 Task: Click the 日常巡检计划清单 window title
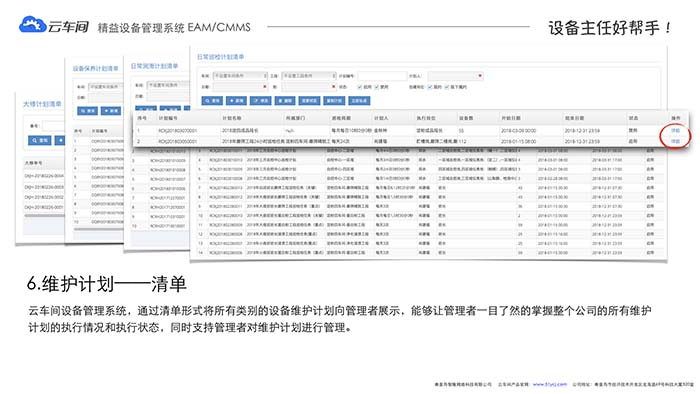click(x=221, y=57)
